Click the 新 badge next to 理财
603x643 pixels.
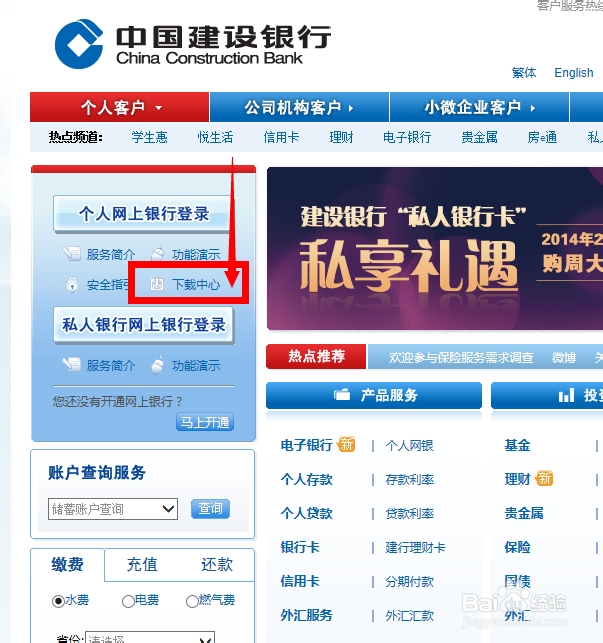click(544, 478)
